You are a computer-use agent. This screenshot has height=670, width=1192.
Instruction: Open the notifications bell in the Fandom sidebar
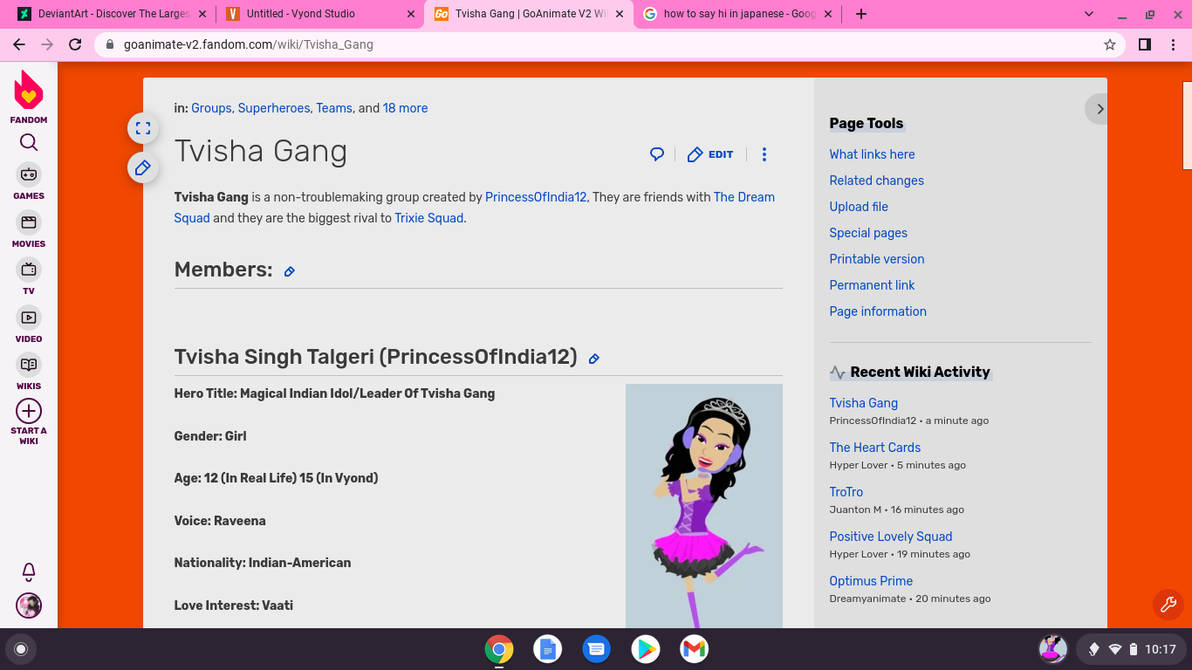[28, 571]
